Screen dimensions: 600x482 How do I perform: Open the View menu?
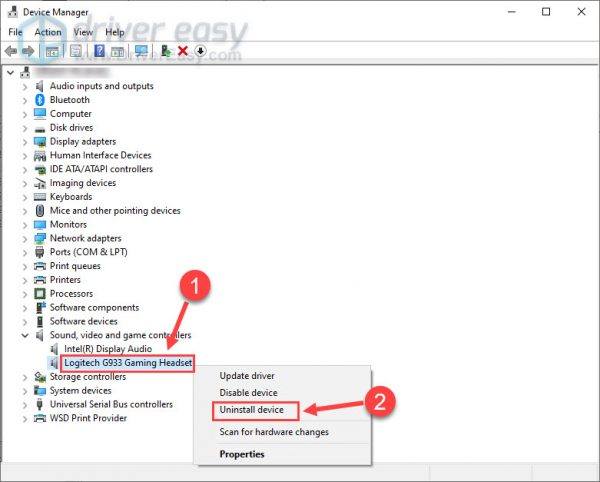click(x=83, y=32)
